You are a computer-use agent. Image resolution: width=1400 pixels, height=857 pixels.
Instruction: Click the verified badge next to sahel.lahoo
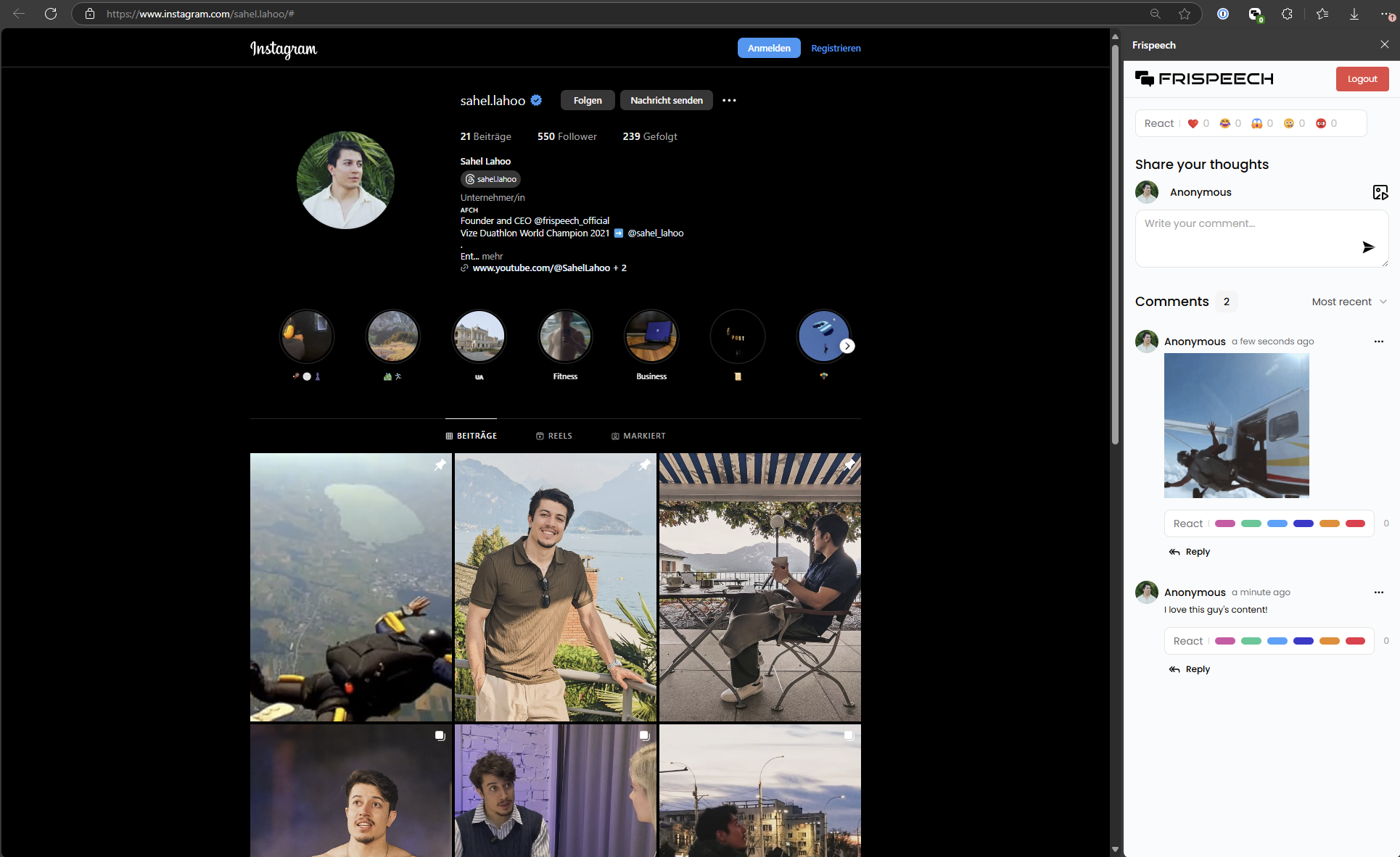[x=536, y=100]
